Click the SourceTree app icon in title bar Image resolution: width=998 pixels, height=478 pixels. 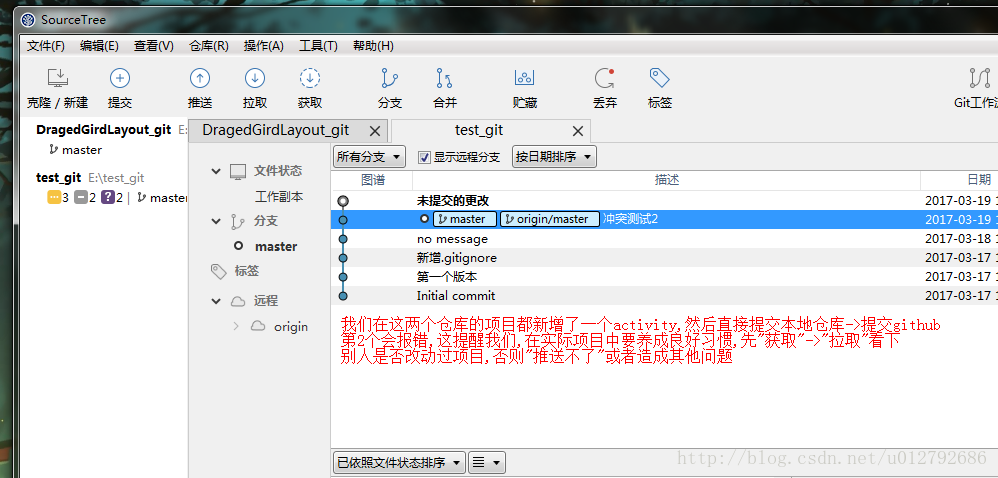click(28, 20)
